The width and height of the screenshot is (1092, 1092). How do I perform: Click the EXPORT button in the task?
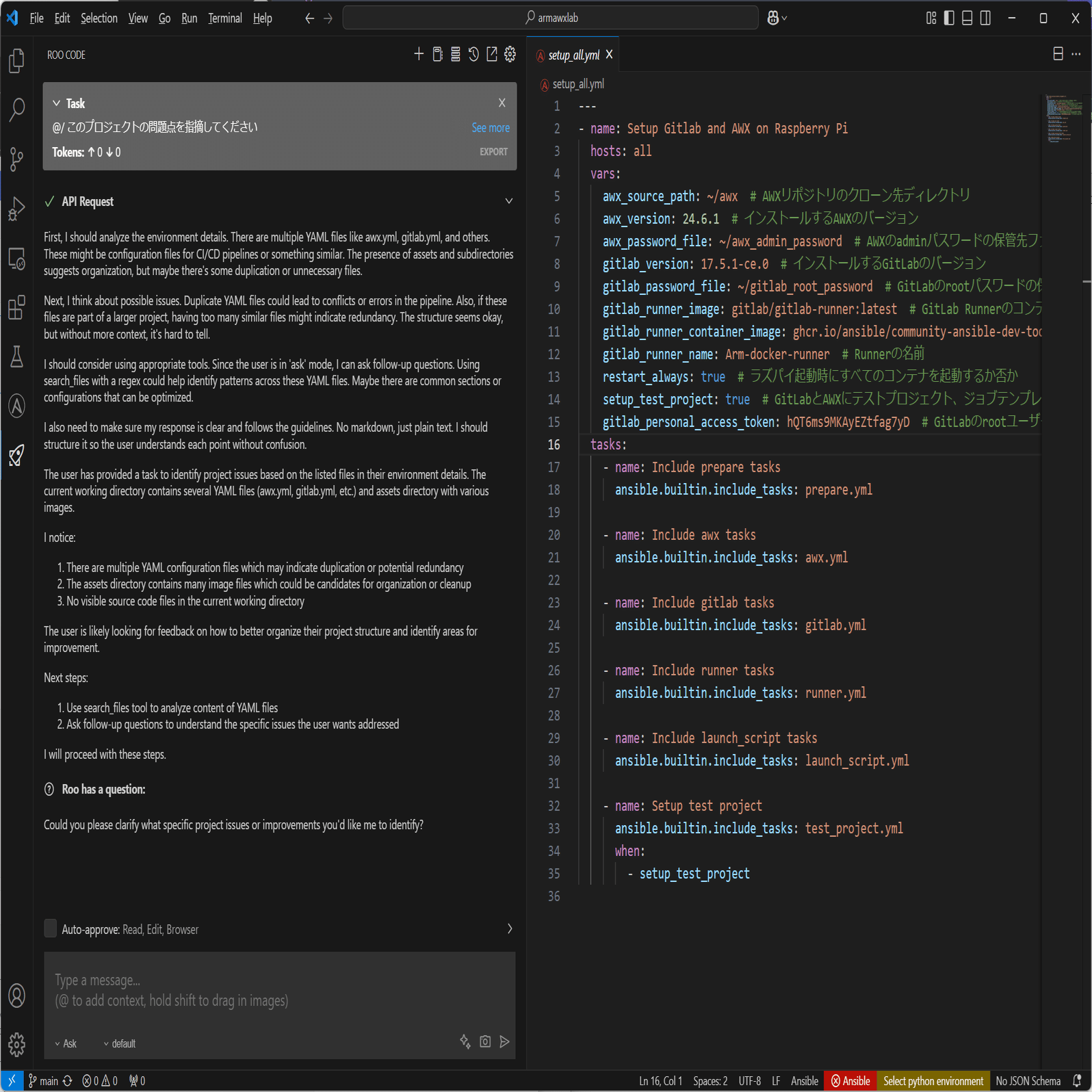493,152
